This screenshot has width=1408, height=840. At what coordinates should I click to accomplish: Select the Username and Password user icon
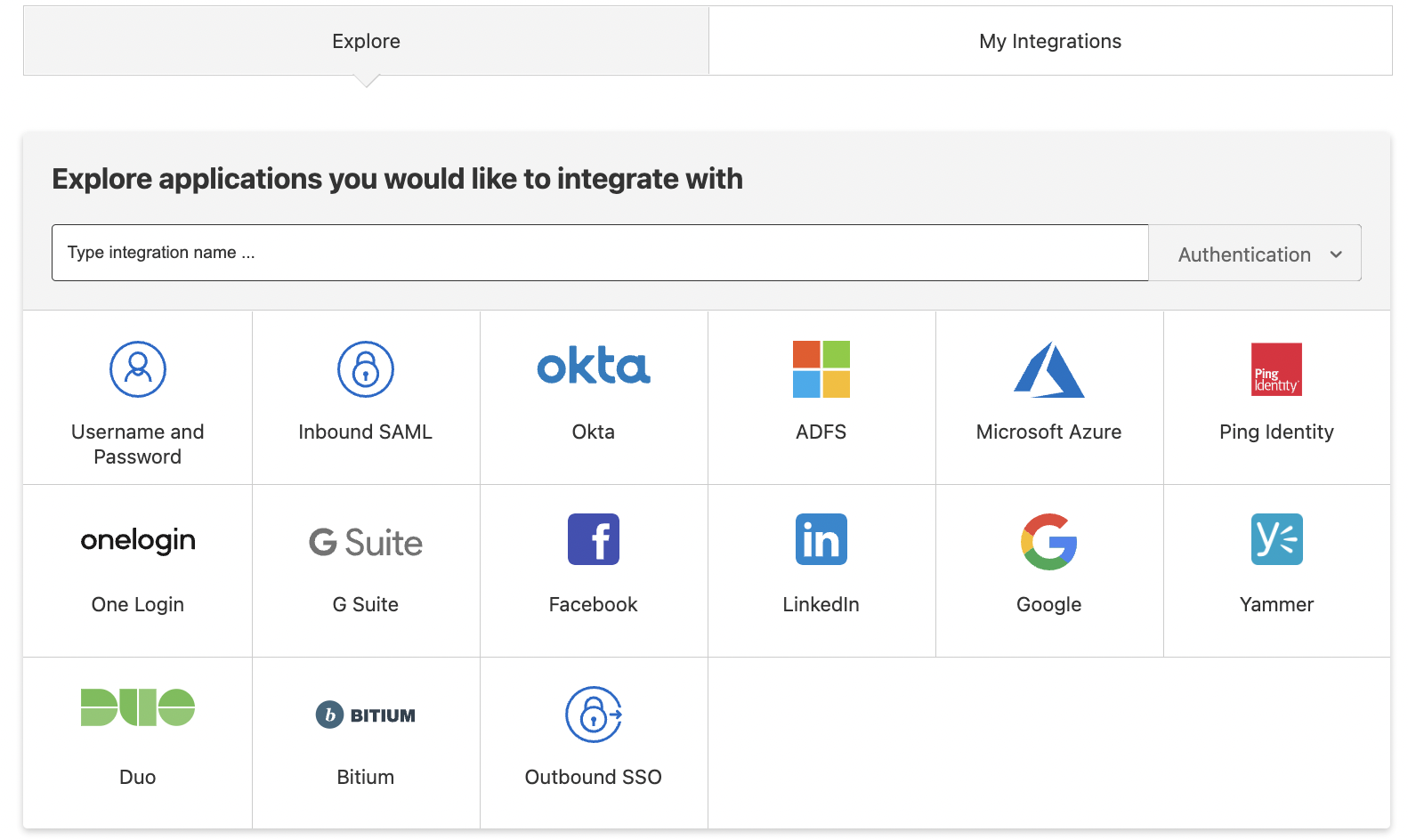pyautogui.click(x=138, y=368)
